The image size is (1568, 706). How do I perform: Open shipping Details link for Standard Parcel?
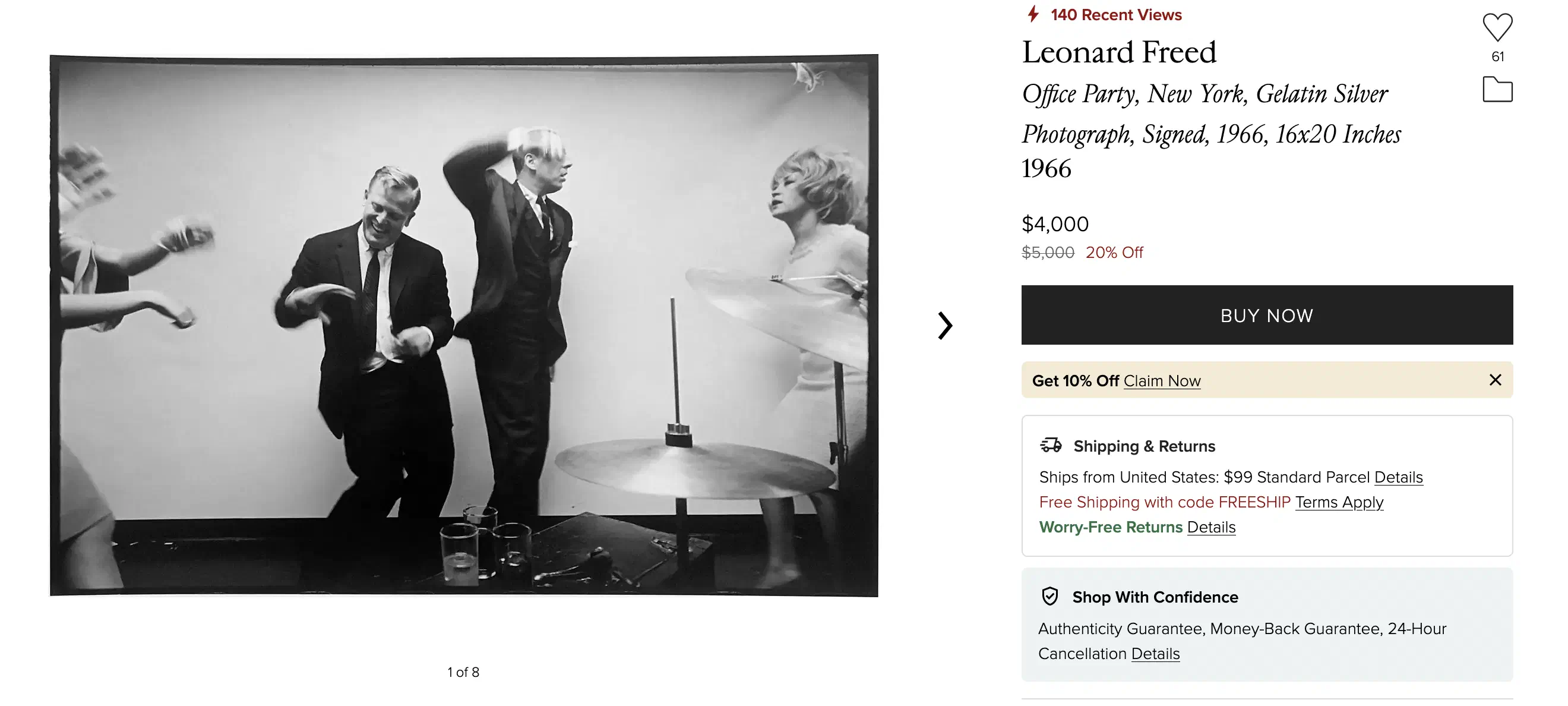(1398, 477)
